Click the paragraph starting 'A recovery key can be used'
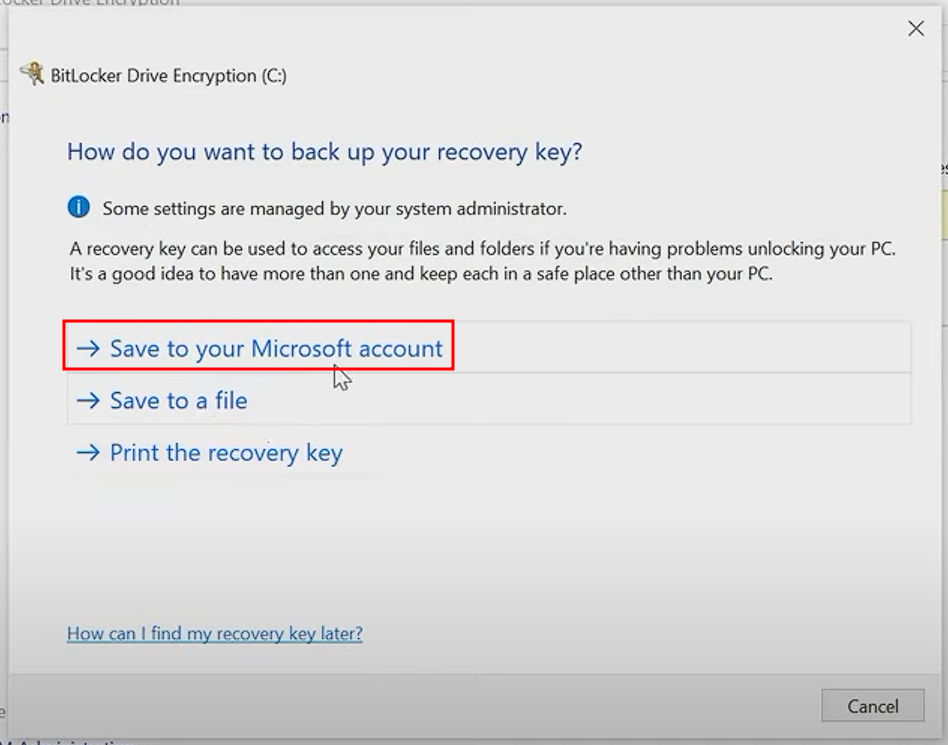Screen dimensions: 948x745 click(482, 261)
